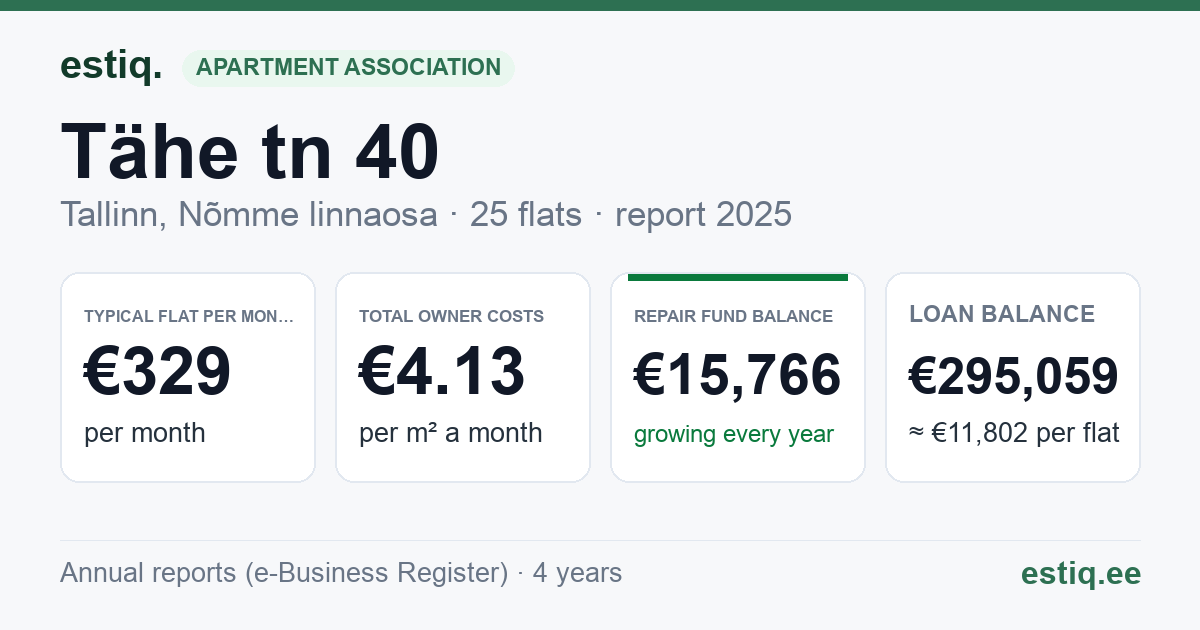This screenshot has width=1200, height=630.
Task: Click the 'per month' caption under €329
Action: point(145,433)
